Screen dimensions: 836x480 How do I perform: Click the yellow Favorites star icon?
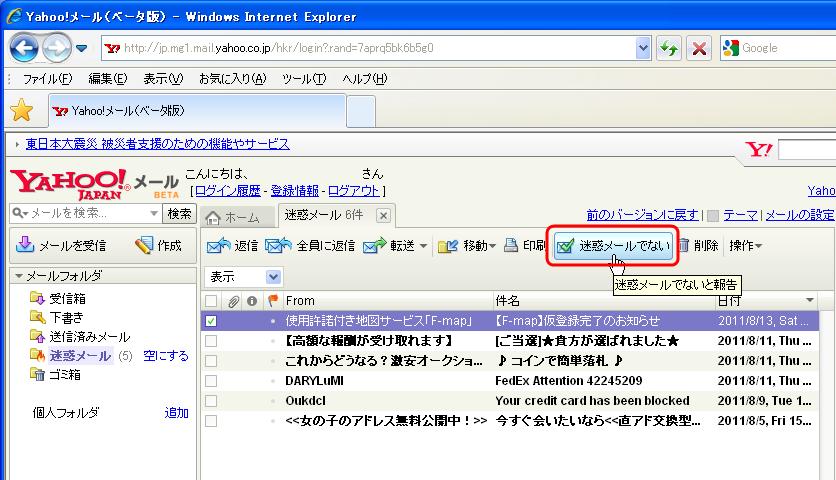(22, 110)
